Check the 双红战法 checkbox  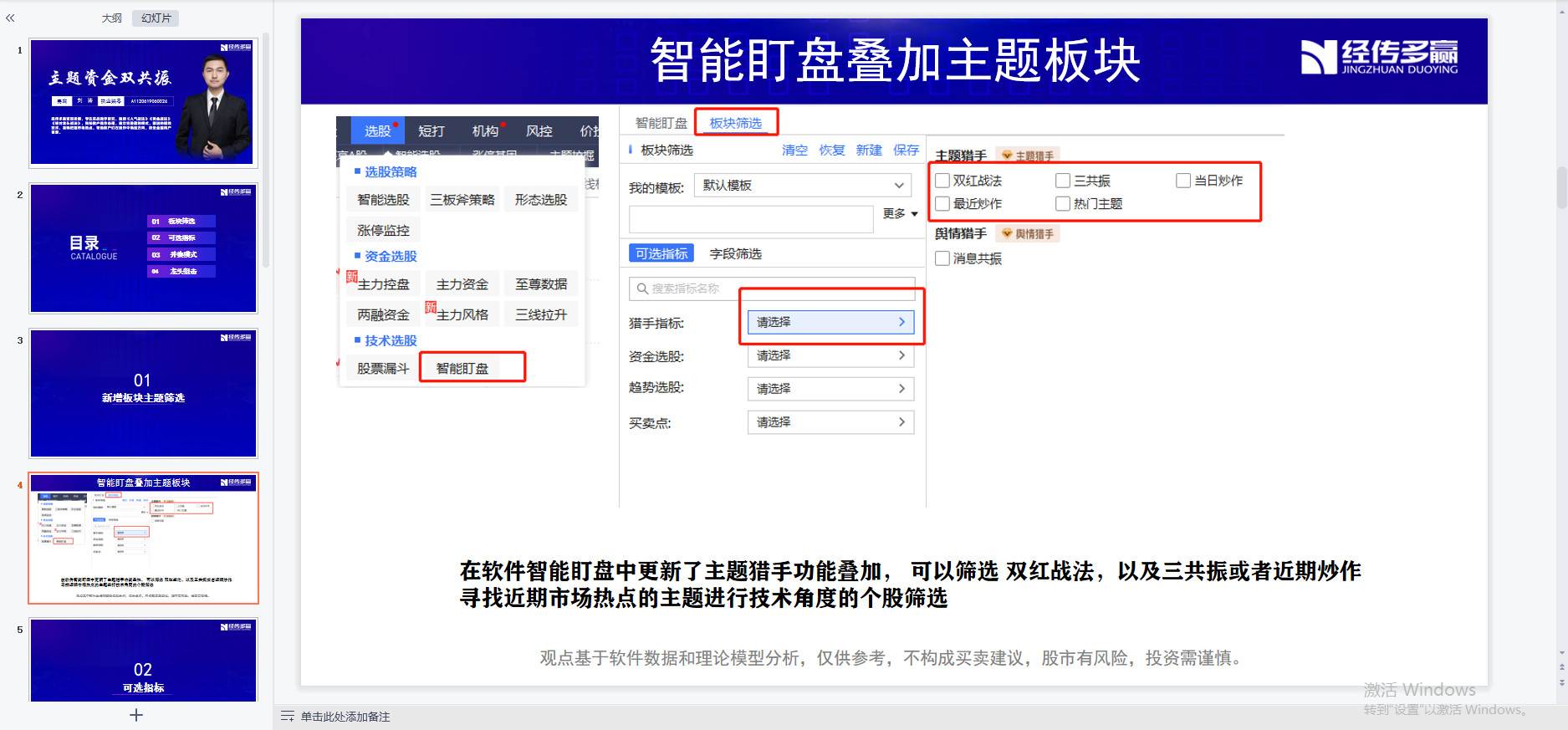point(942,181)
